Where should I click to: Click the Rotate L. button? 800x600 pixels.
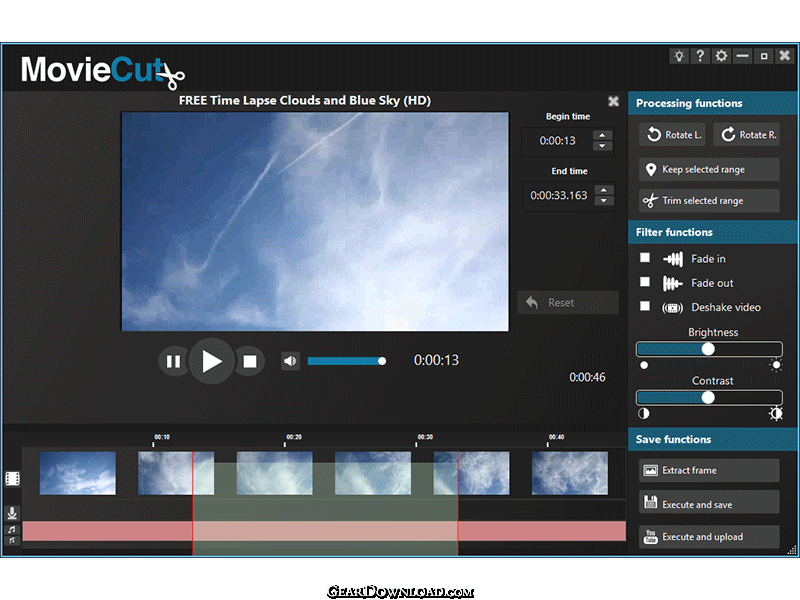[671, 135]
